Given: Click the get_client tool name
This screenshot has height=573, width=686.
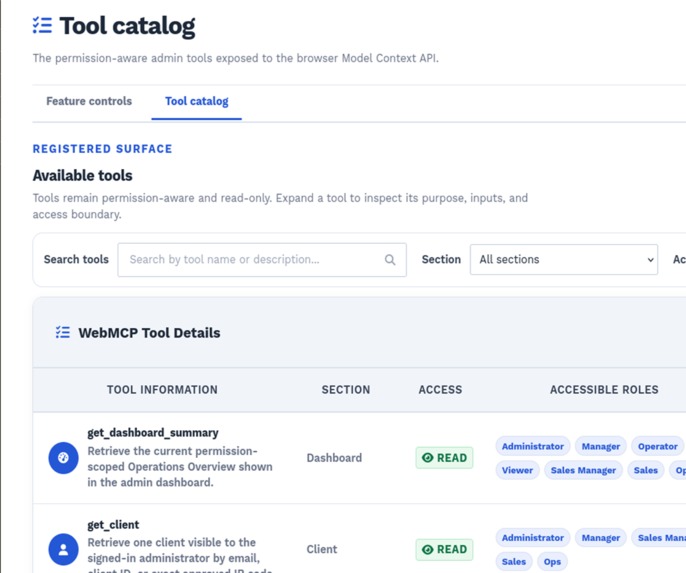Looking at the screenshot, I should pos(113,524).
